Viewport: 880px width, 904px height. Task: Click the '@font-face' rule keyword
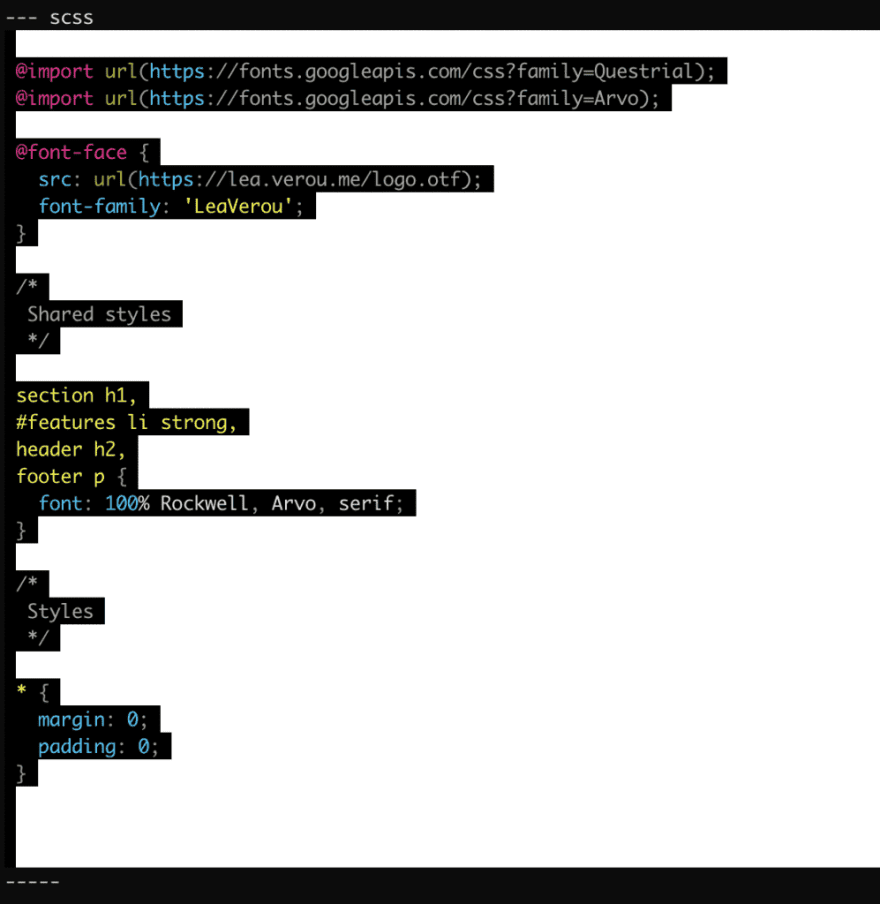[x=71, y=152]
